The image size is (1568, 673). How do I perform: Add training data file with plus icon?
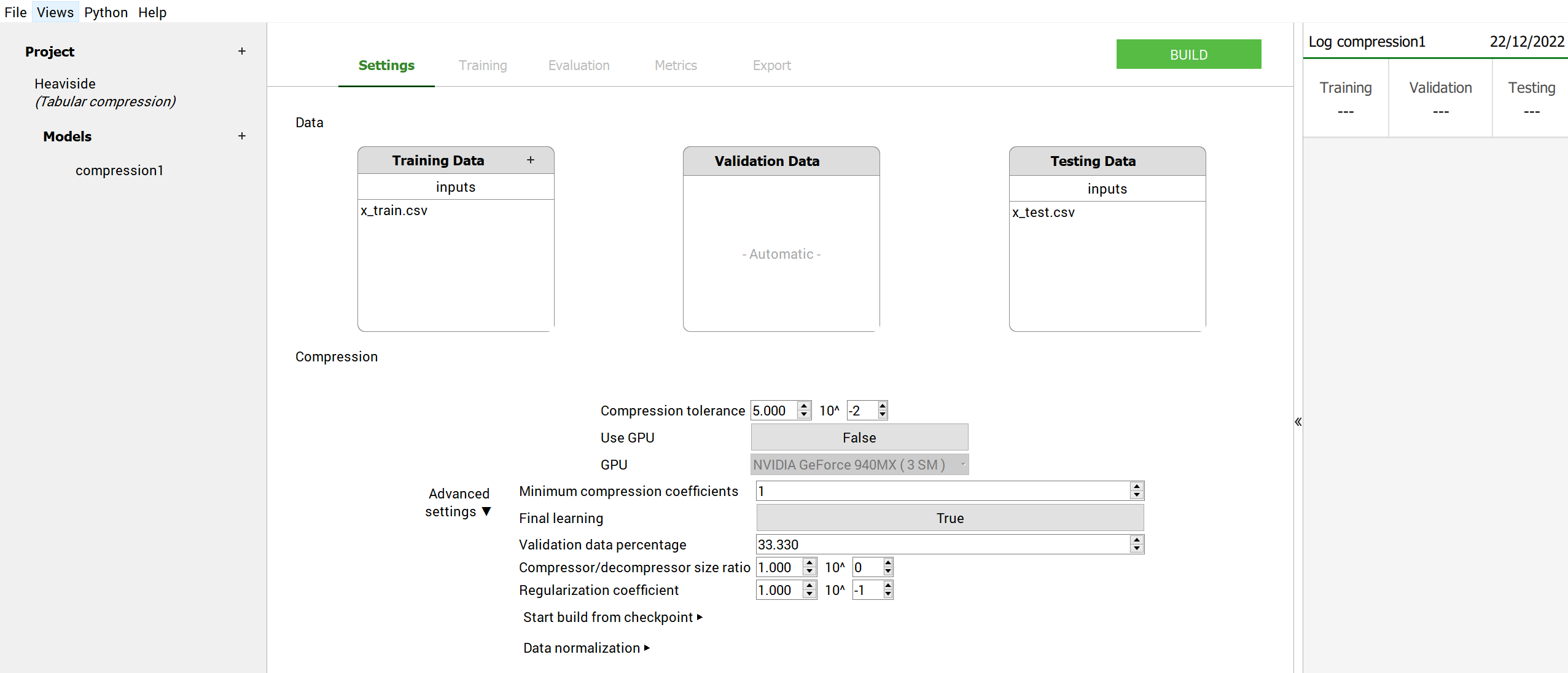(x=531, y=160)
